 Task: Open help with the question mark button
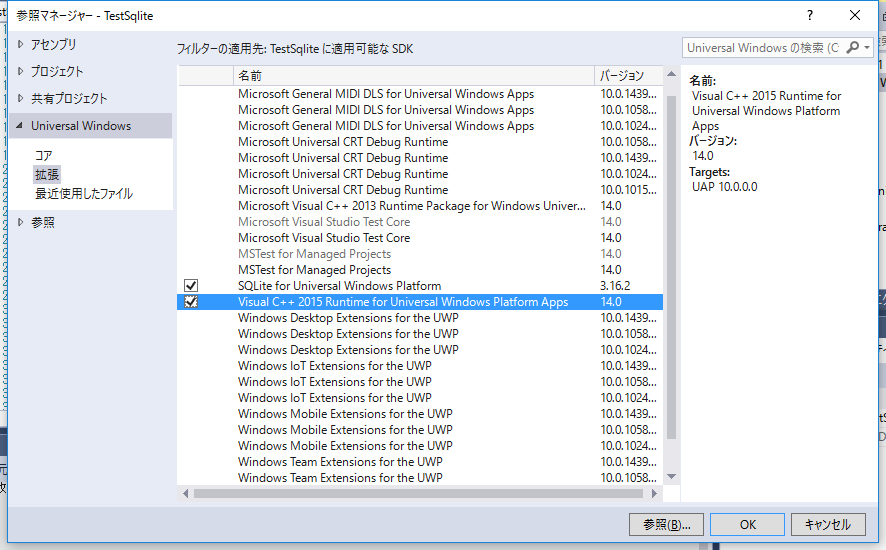[x=810, y=15]
